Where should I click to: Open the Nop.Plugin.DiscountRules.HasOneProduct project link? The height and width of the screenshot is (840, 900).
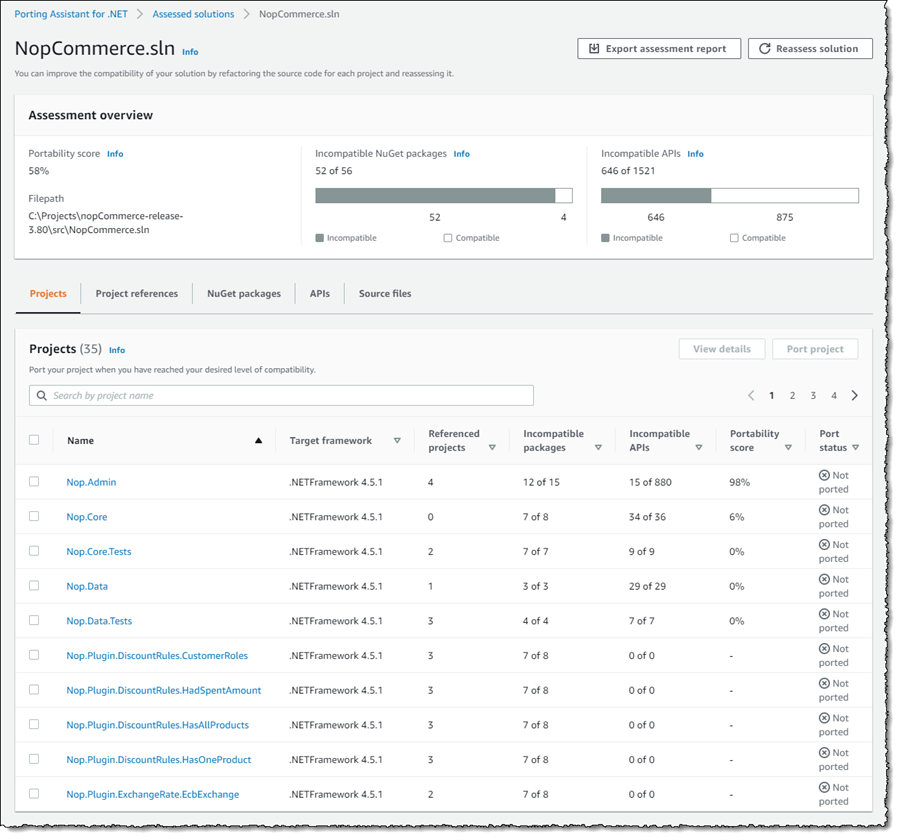158,760
